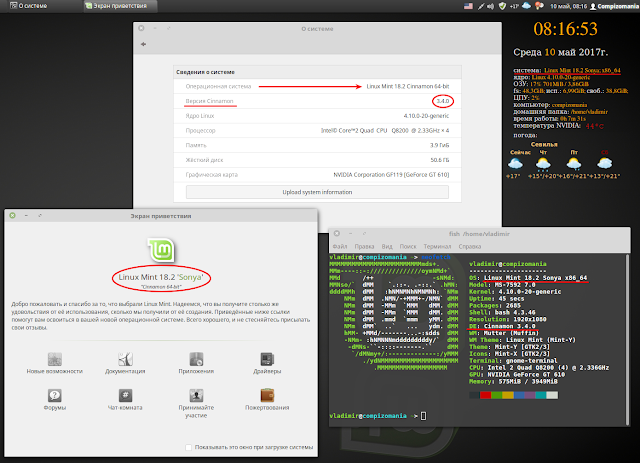
Task: Click 'Среда 10 май 2017г.' desktop date
Action: click(x=560, y=52)
